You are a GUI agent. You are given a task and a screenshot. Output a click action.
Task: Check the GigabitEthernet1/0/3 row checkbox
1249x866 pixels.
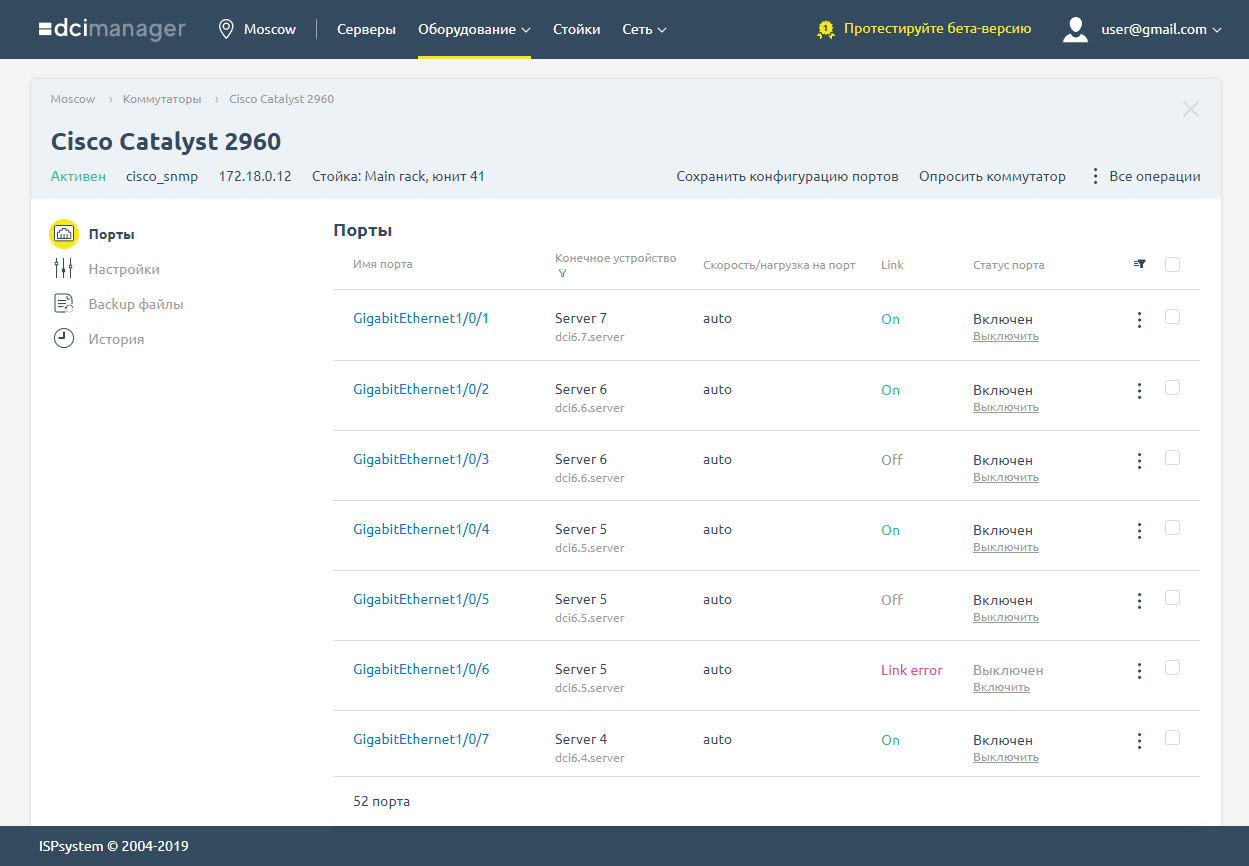click(1173, 458)
